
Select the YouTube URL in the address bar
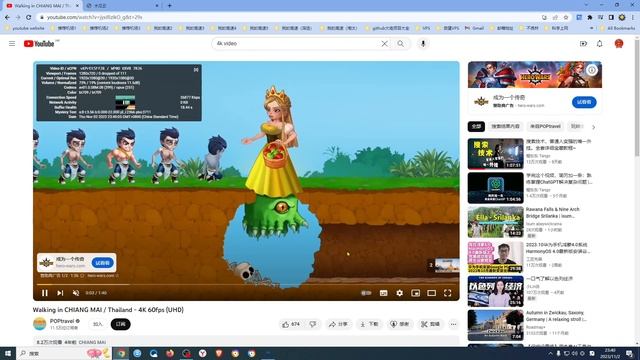tap(94, 17)
